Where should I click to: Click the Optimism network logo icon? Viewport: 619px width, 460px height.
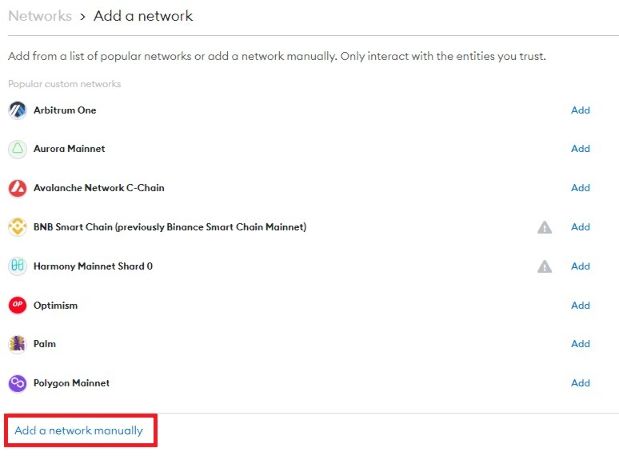pos(17,305)
